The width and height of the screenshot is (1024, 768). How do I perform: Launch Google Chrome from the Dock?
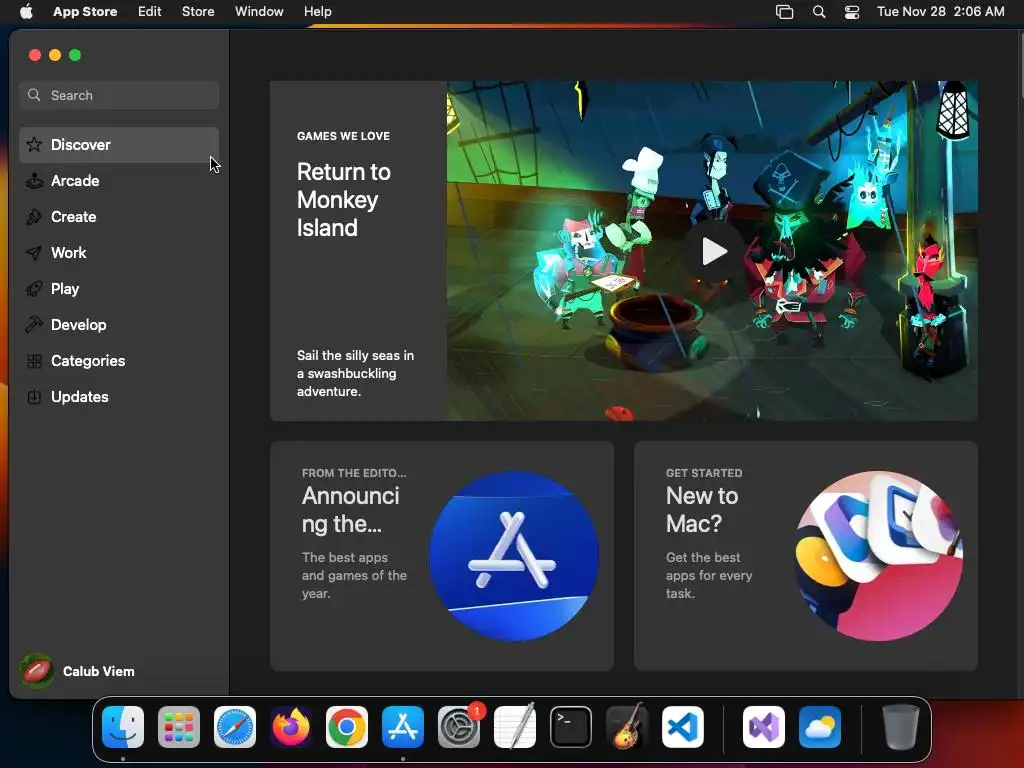347,727
